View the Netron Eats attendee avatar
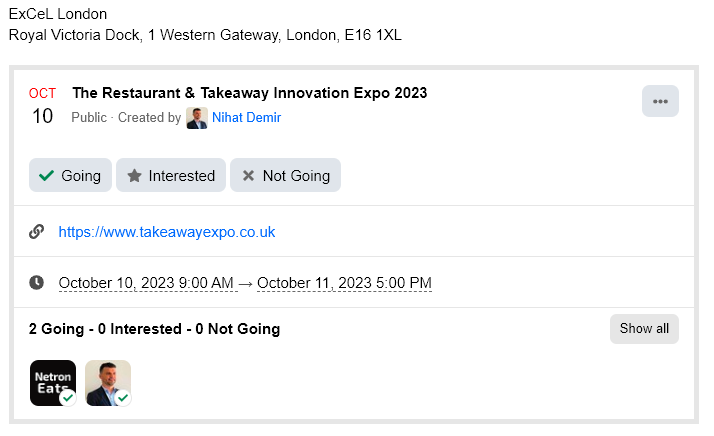 coord(53,382)
